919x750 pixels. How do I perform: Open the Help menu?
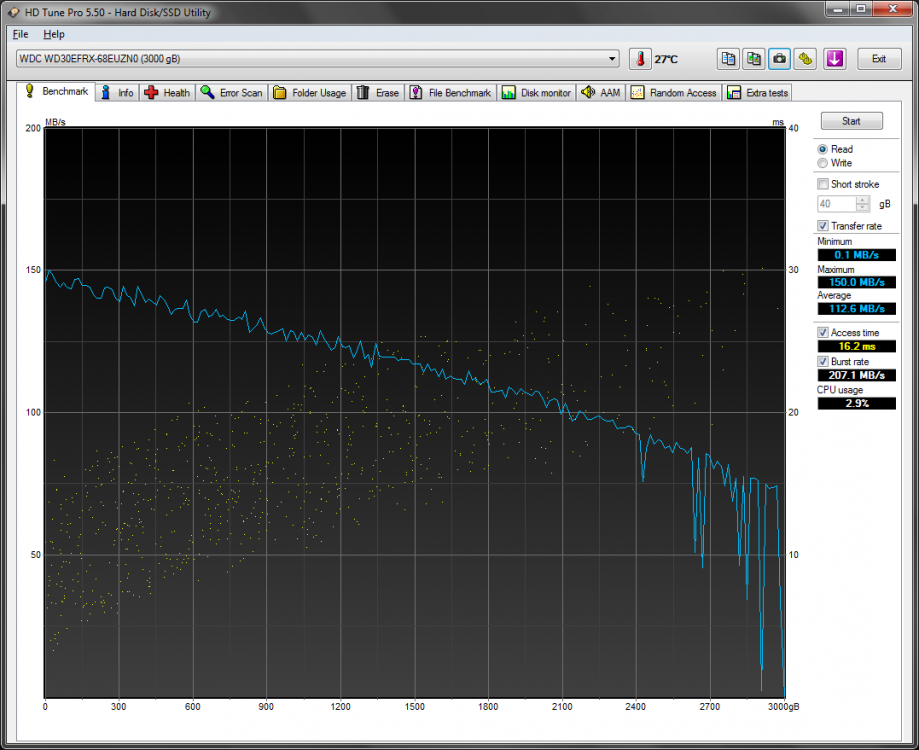[54, 34]
